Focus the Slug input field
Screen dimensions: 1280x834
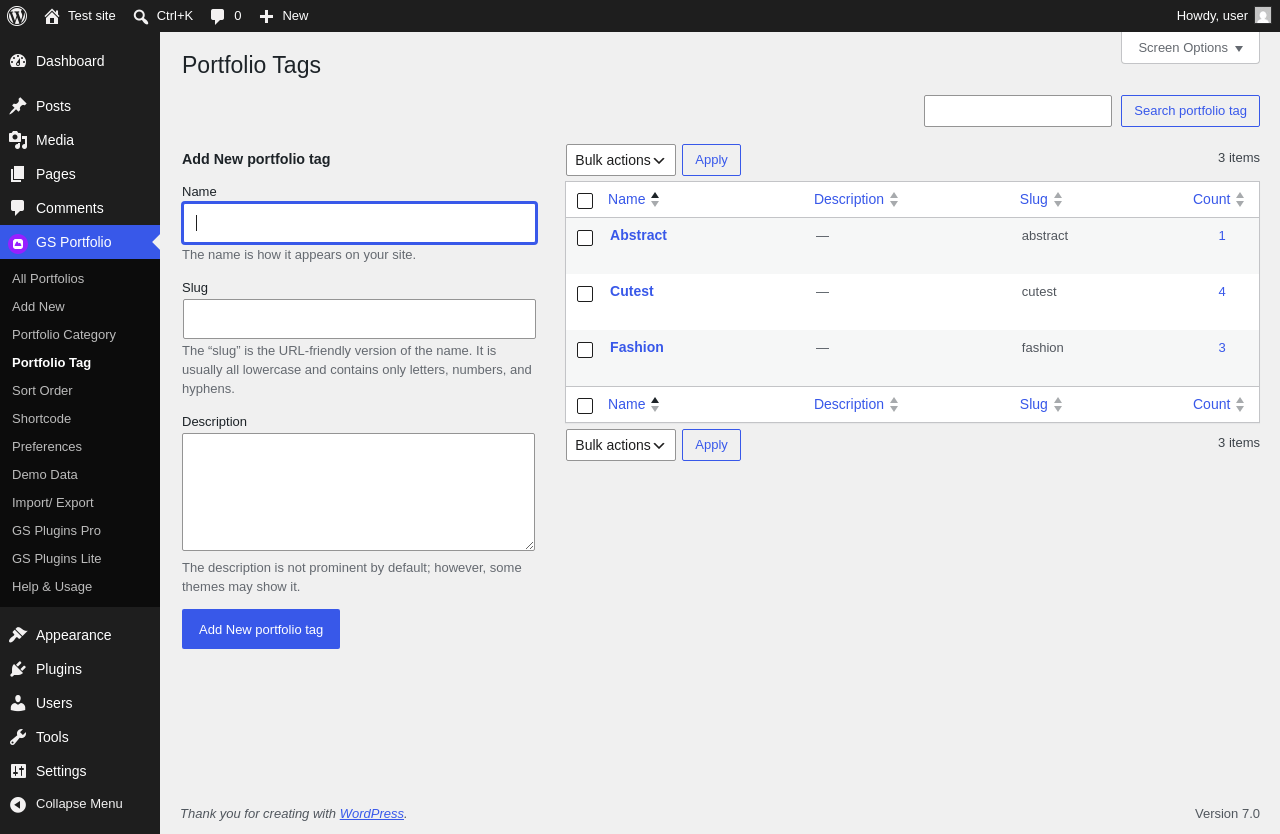coord(359,319)
